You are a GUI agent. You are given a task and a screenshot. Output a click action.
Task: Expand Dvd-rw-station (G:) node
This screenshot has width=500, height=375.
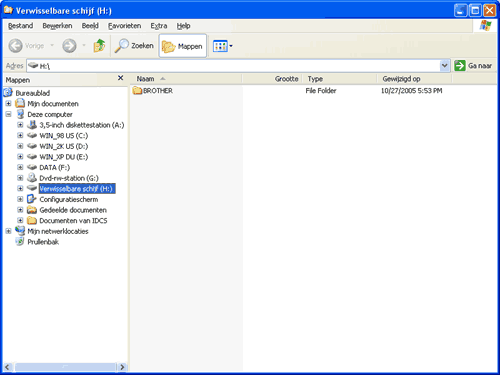tap(20, 178)
